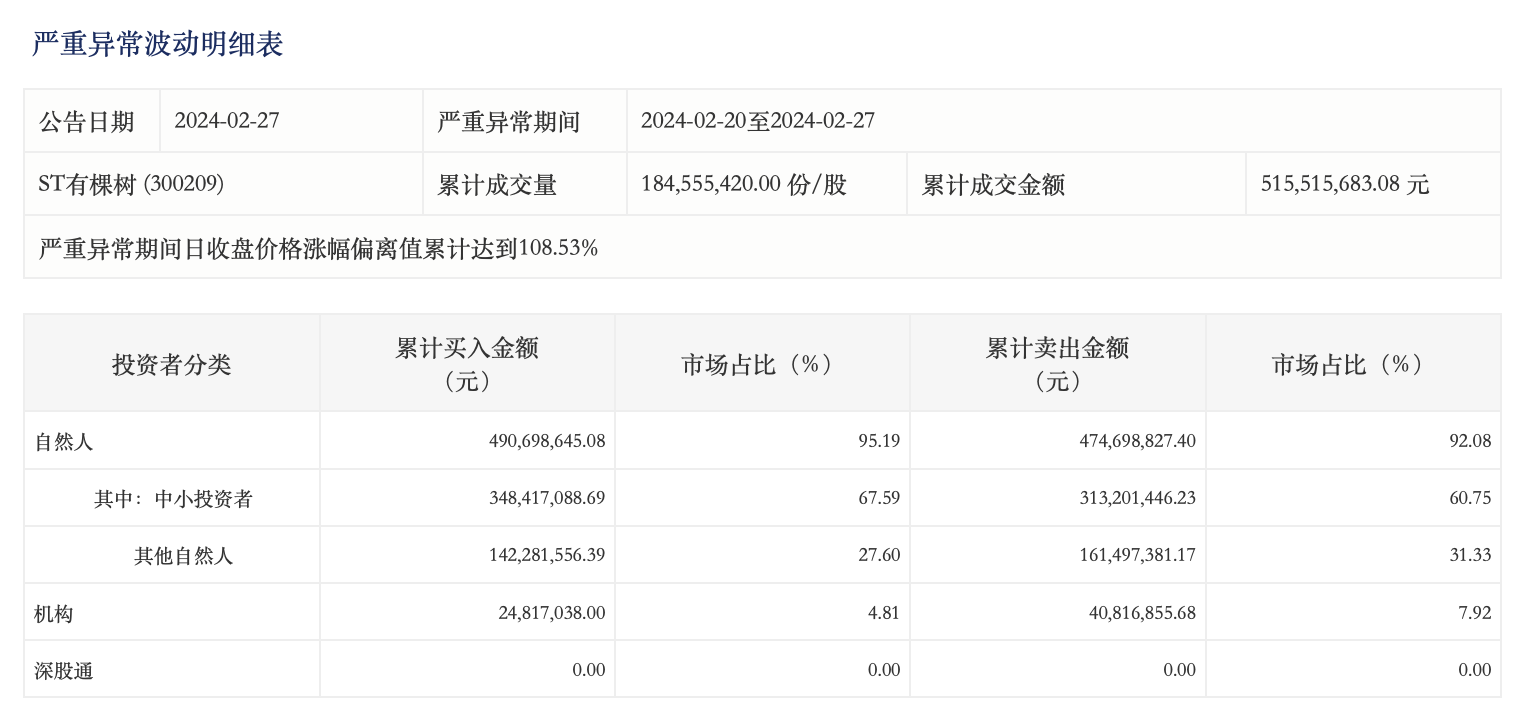1520x718 pixels.
Task: Select the 其他自然人 row label
Action: [183, 555]
